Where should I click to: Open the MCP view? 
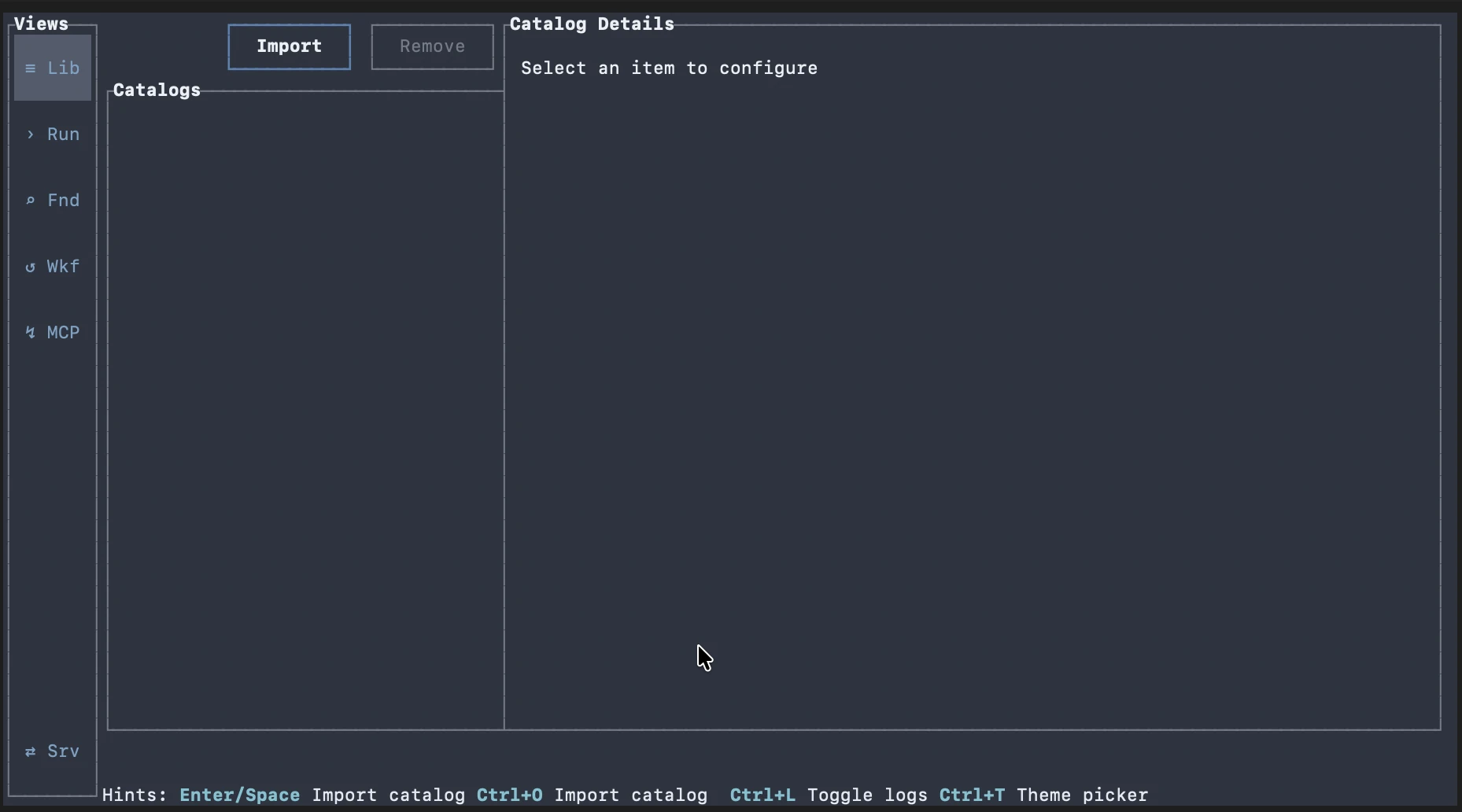(52, 331)
